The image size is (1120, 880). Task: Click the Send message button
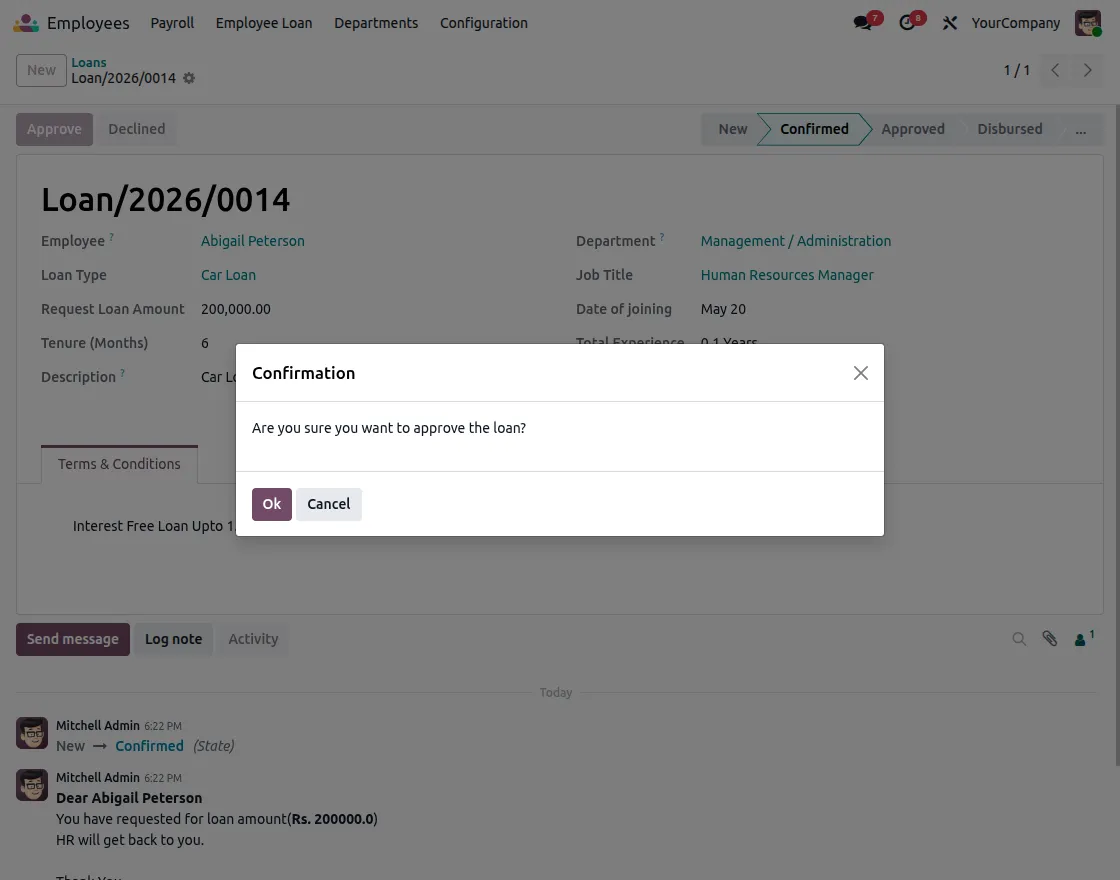pos(73,639)
